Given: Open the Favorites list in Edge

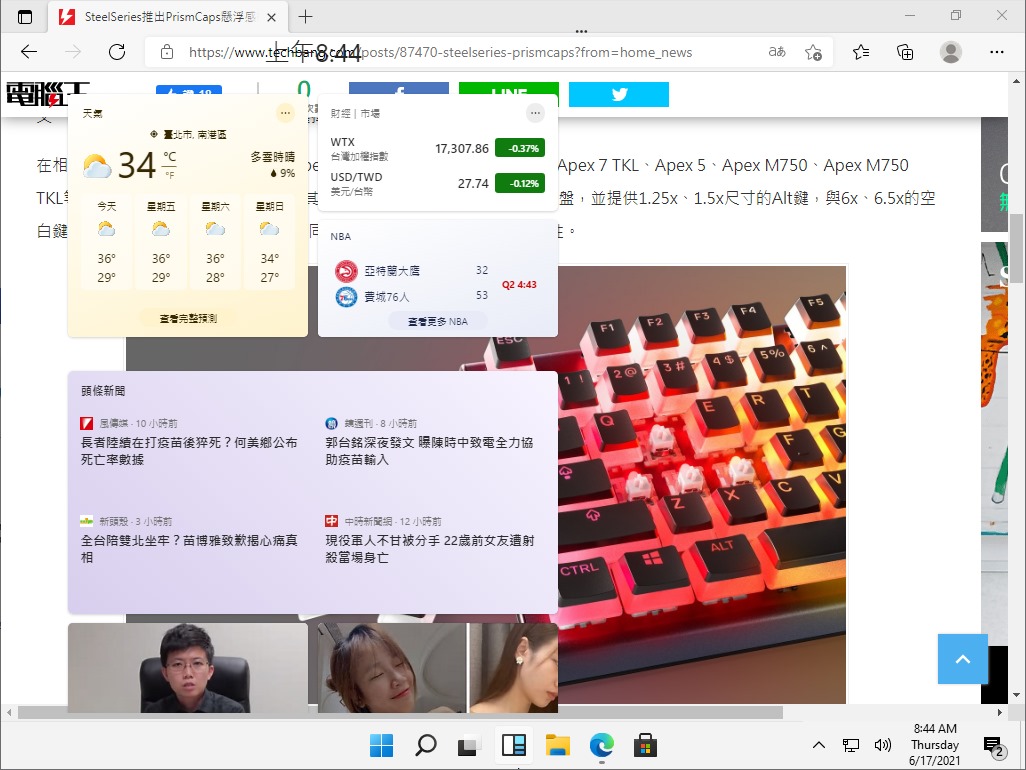Looking at the screenshot, I should (861, 51).
